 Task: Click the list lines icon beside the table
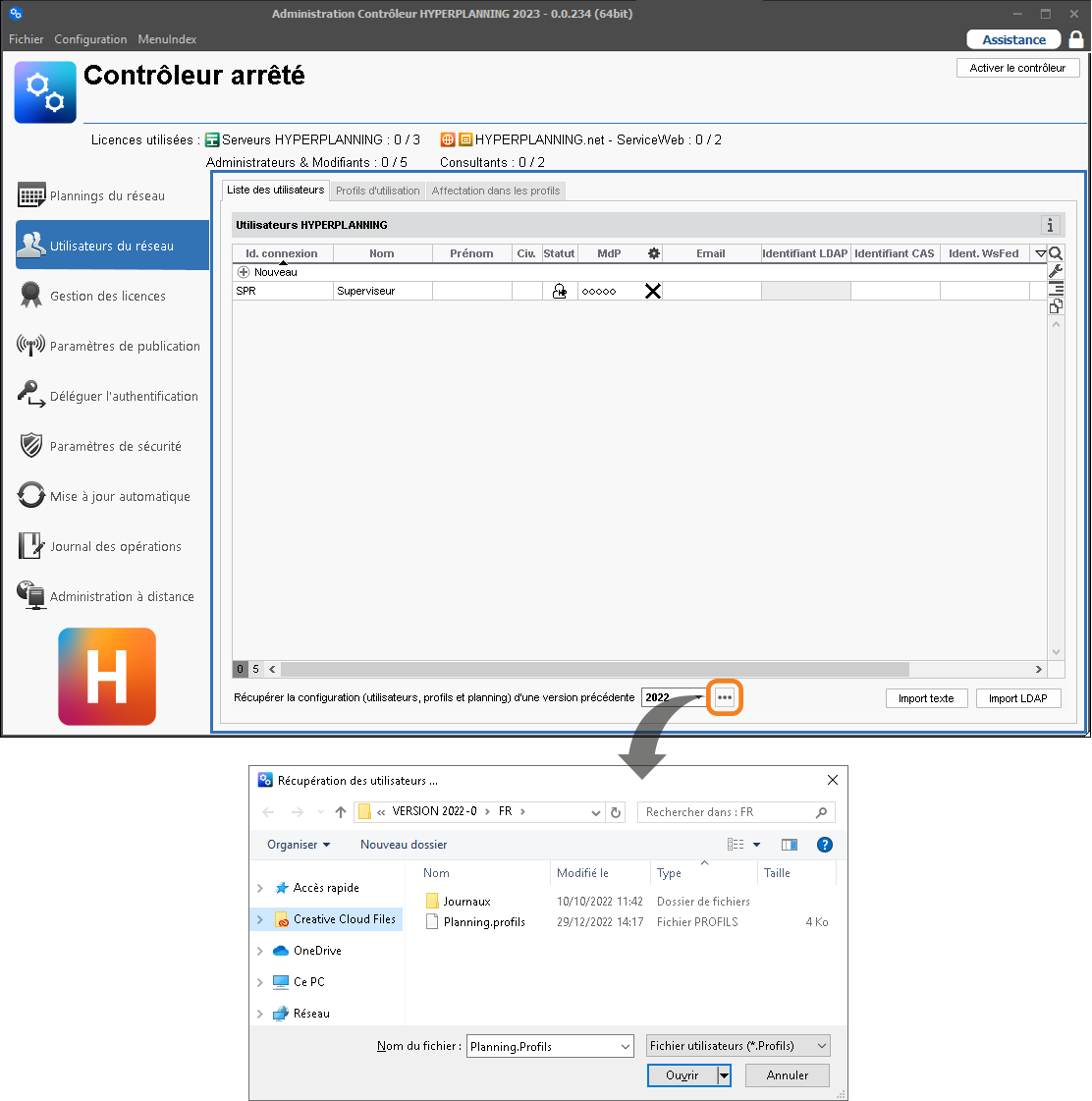coord(1056,289)
